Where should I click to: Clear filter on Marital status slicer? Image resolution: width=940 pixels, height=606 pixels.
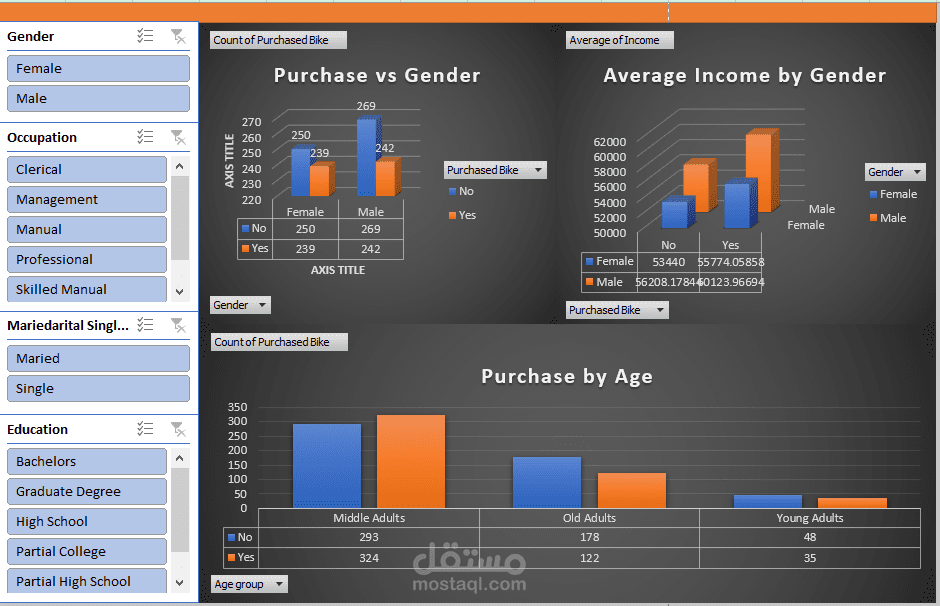point(178,325)
